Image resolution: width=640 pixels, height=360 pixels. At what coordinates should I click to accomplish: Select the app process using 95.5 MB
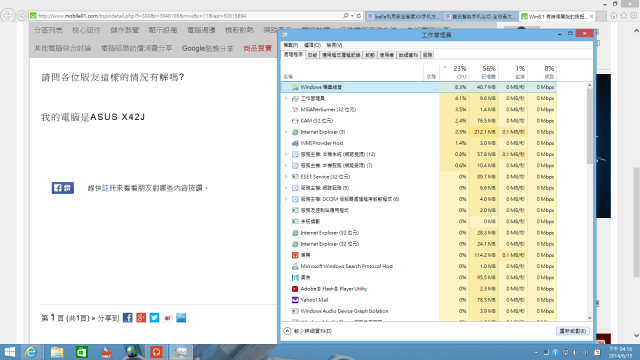[295, 278]
